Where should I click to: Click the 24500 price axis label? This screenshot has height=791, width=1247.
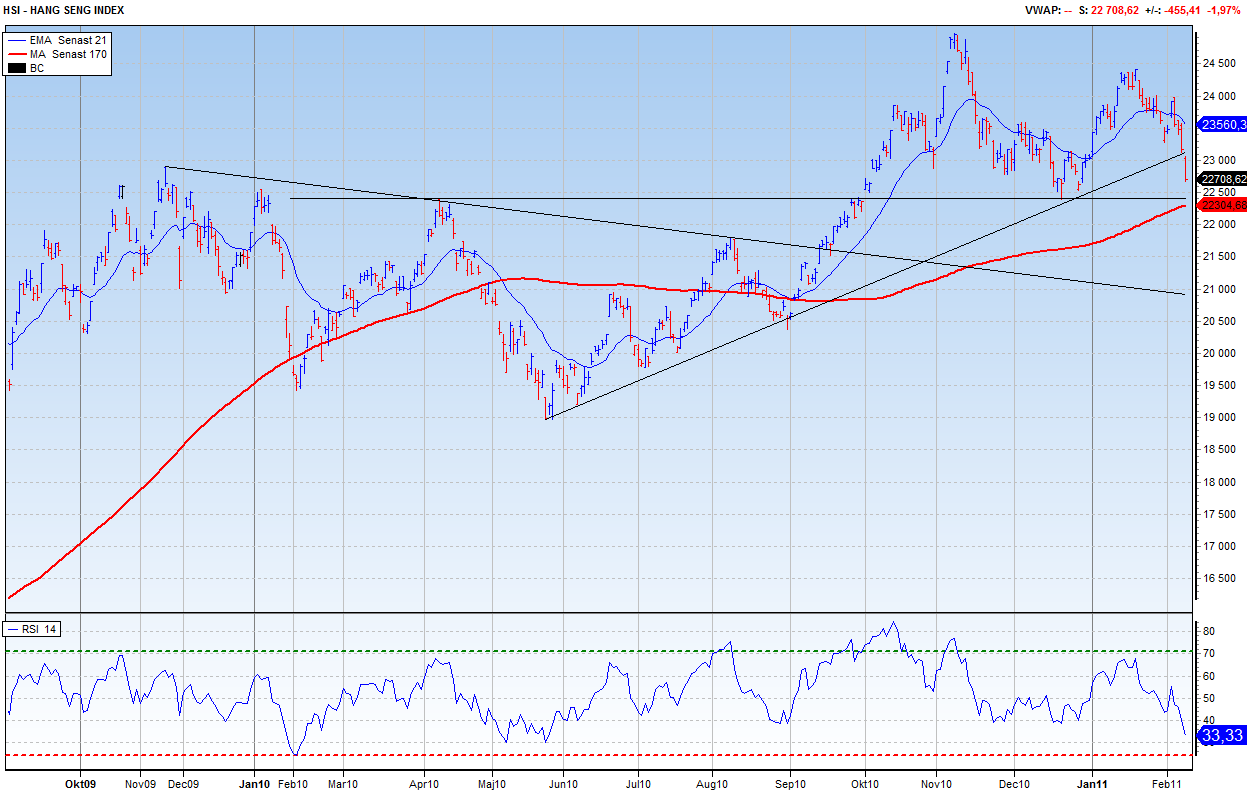point(1217,64)
